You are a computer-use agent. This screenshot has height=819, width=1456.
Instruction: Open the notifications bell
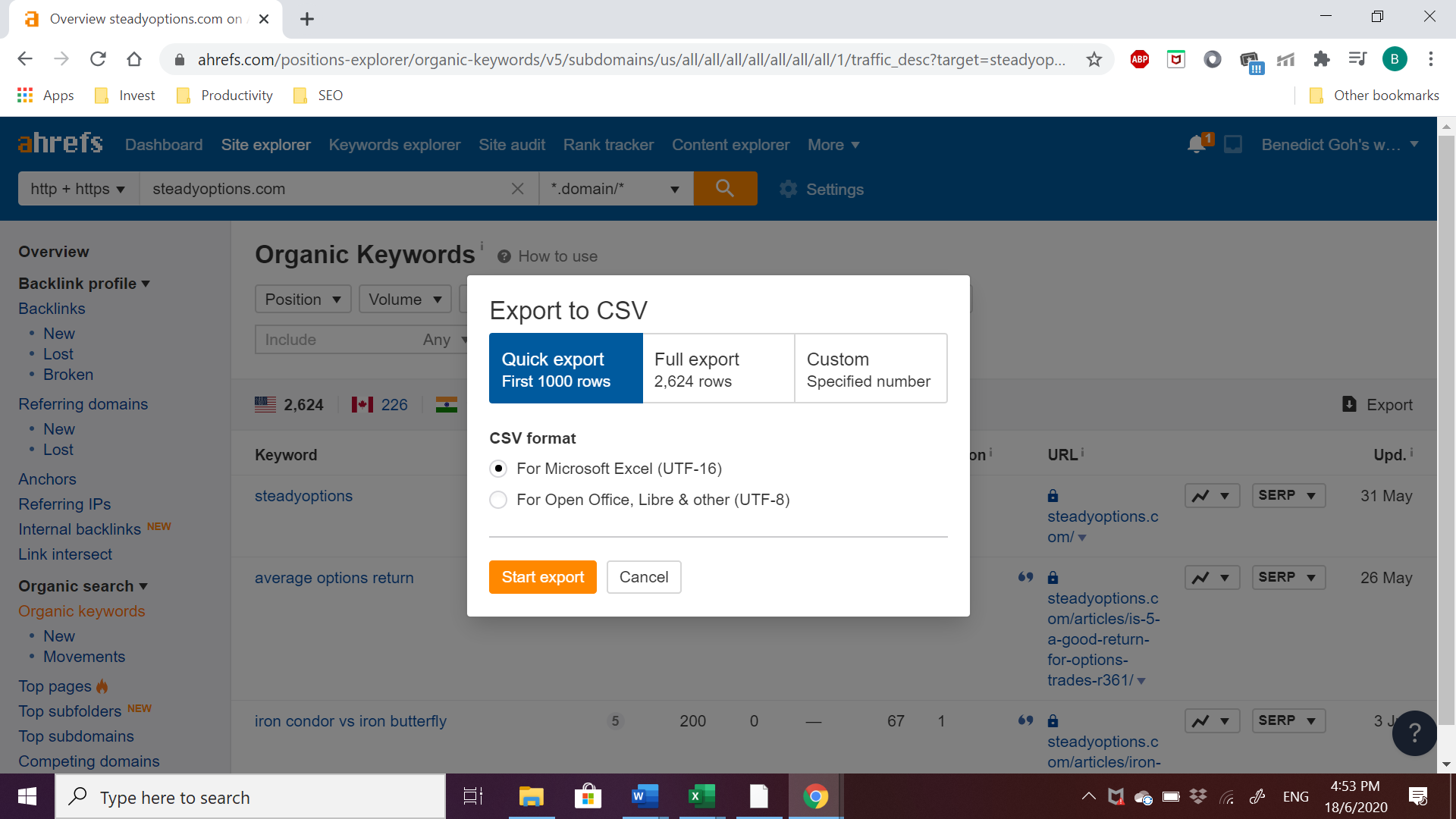pos(1198,144)
